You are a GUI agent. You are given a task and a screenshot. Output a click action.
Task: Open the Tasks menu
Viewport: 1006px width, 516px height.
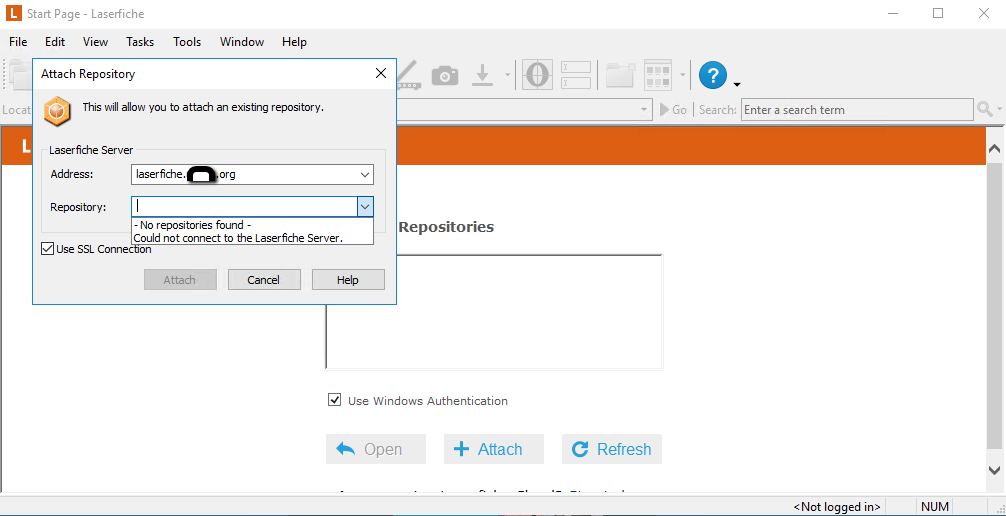pyautogui.click(x=140, y=42)
